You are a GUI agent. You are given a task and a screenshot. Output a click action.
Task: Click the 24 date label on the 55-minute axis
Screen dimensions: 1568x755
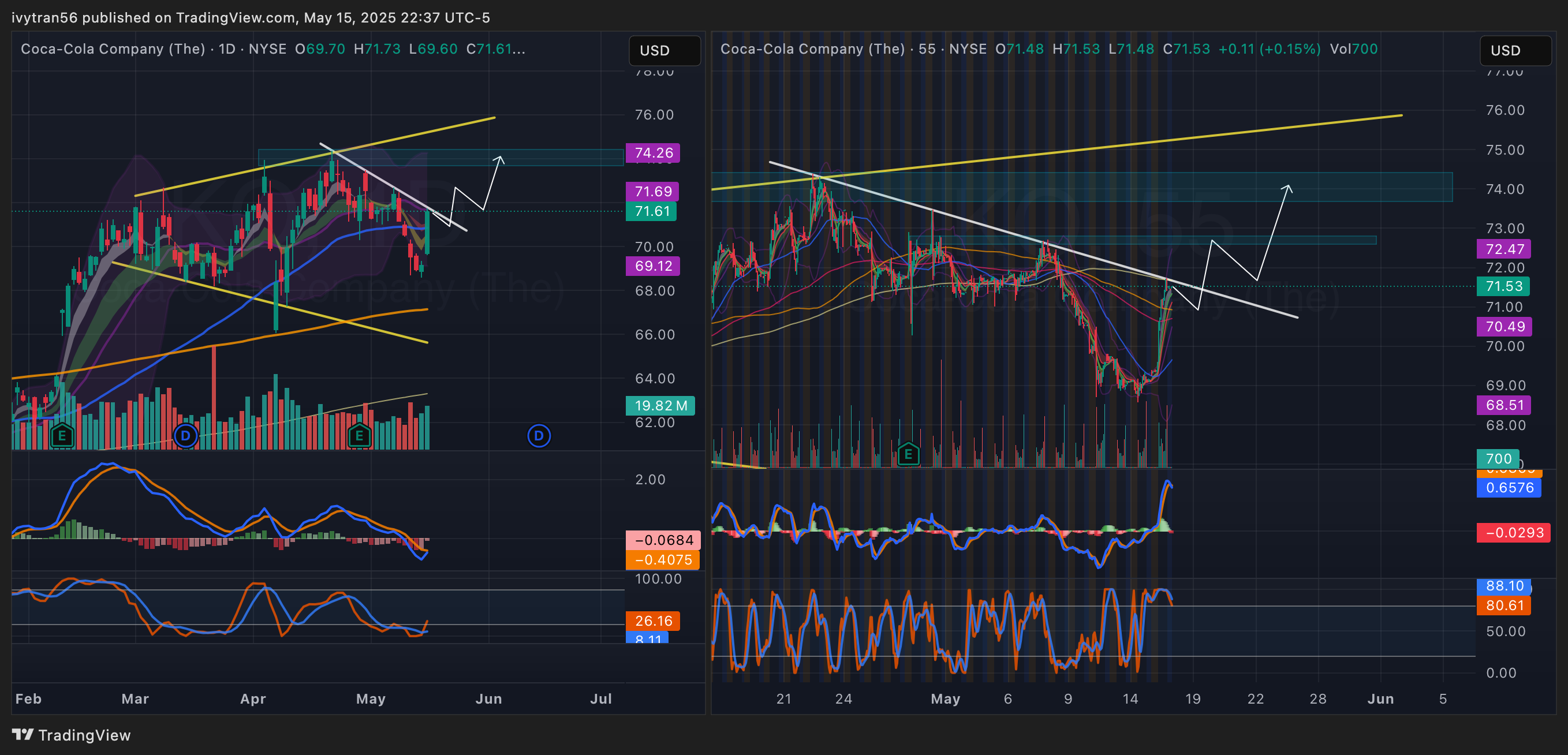843,699
